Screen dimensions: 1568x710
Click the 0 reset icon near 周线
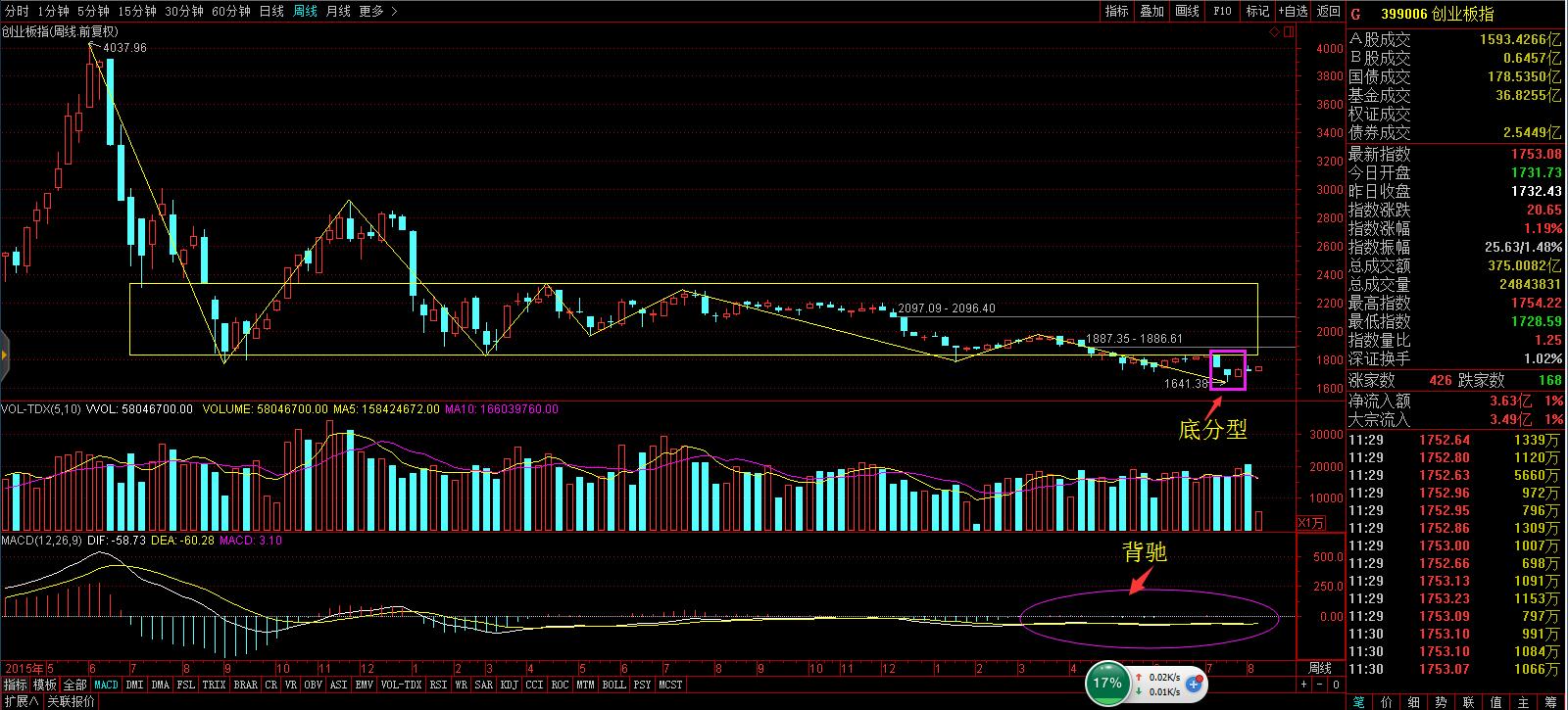click(1336, 685)
